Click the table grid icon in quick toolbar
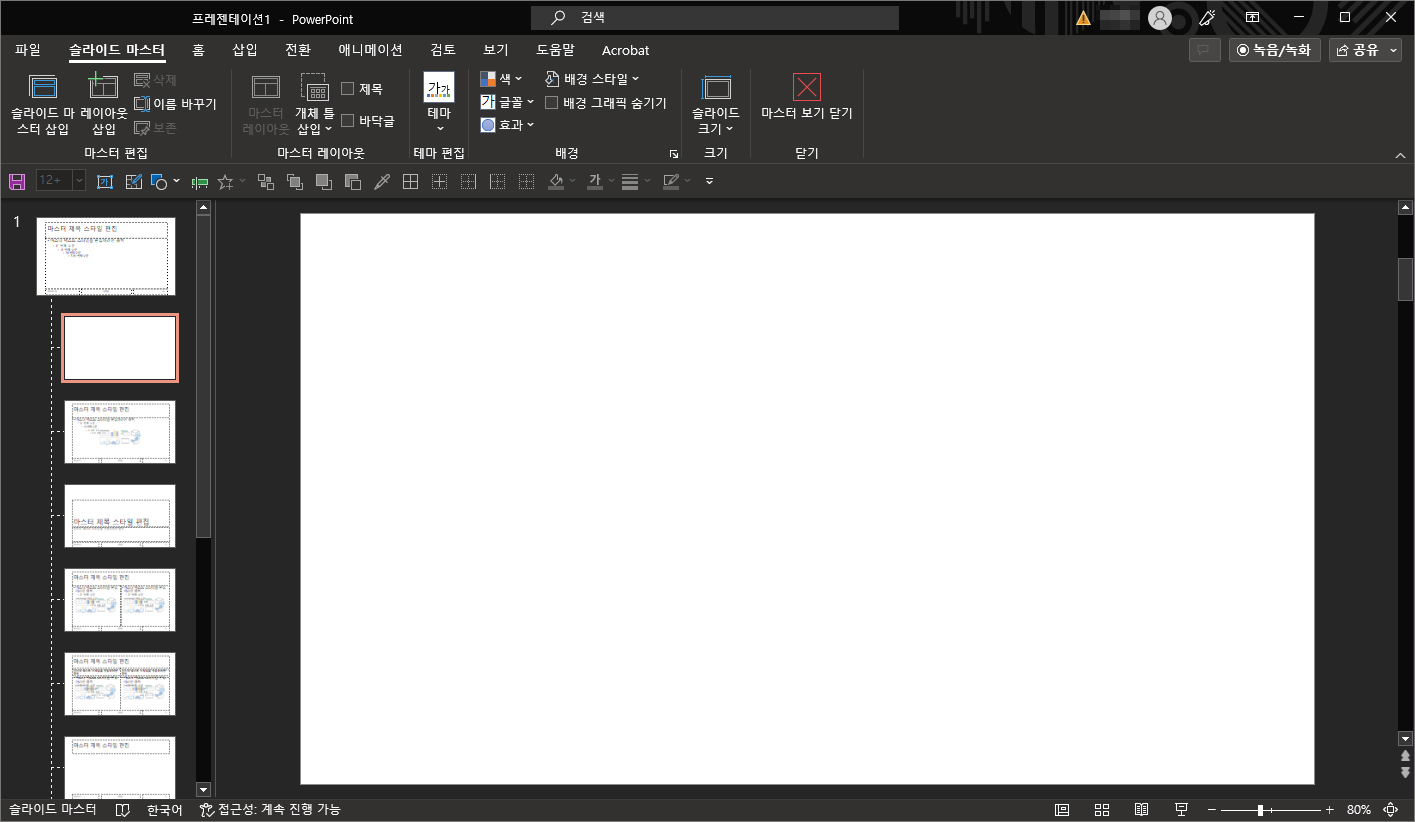The width and height of the screenshot is (1415, 822). tap(410, 181)
